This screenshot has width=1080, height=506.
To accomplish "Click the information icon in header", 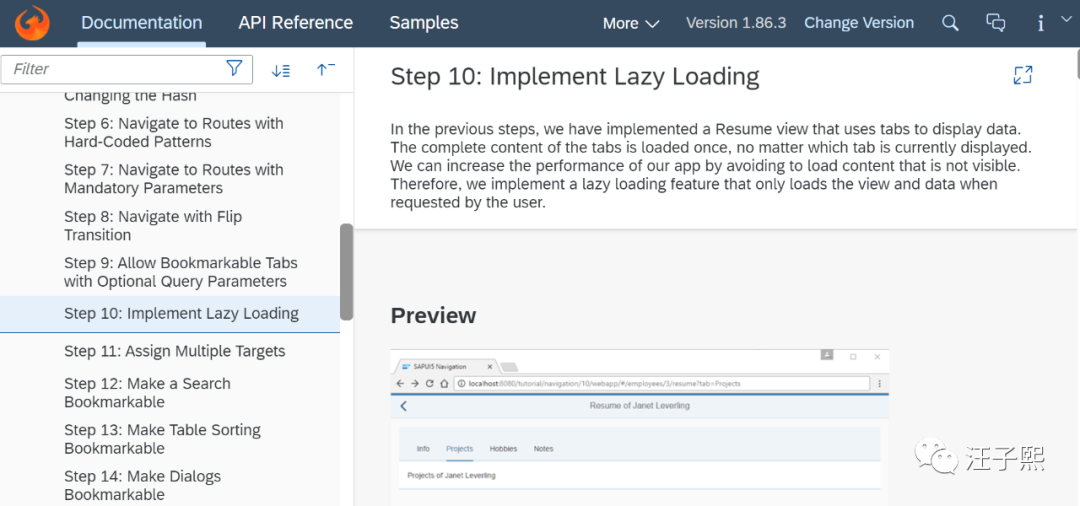I will coord(1040,23).
